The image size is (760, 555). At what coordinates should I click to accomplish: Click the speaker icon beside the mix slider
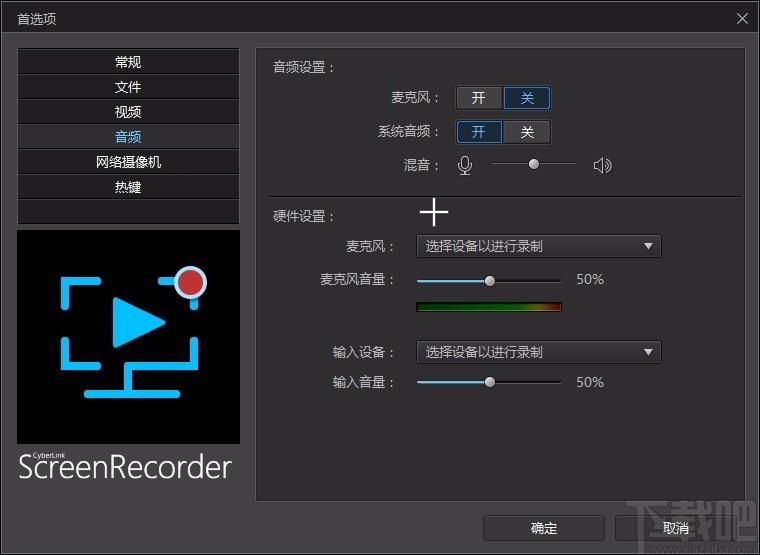[602, 165]
